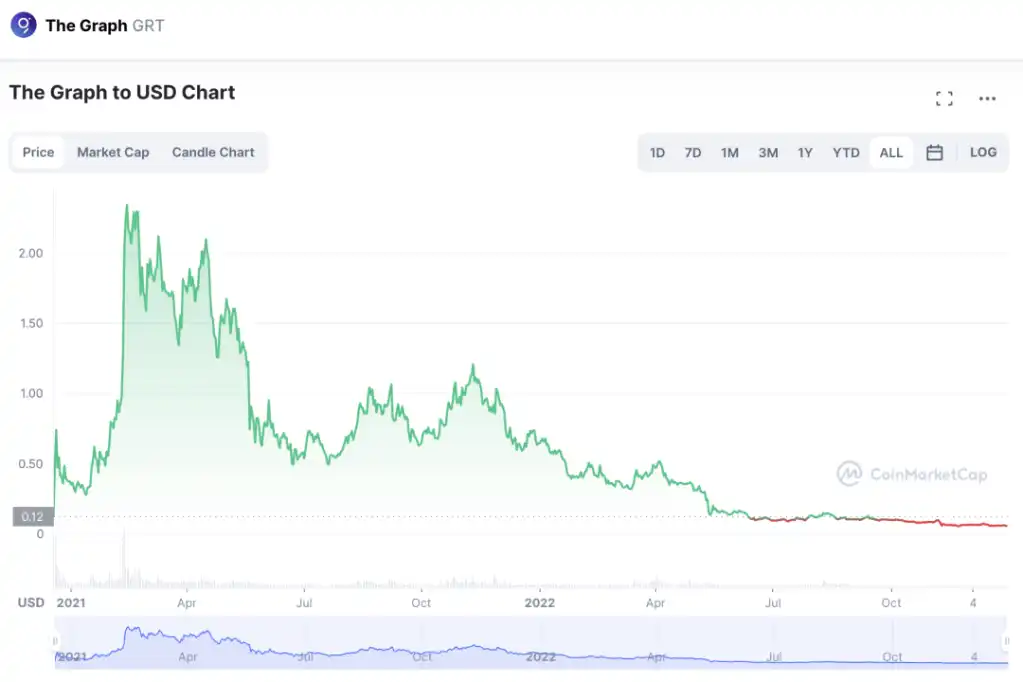Click the Graph GRT logo icon
1023x682 pixels.
(x=23, y=25)
